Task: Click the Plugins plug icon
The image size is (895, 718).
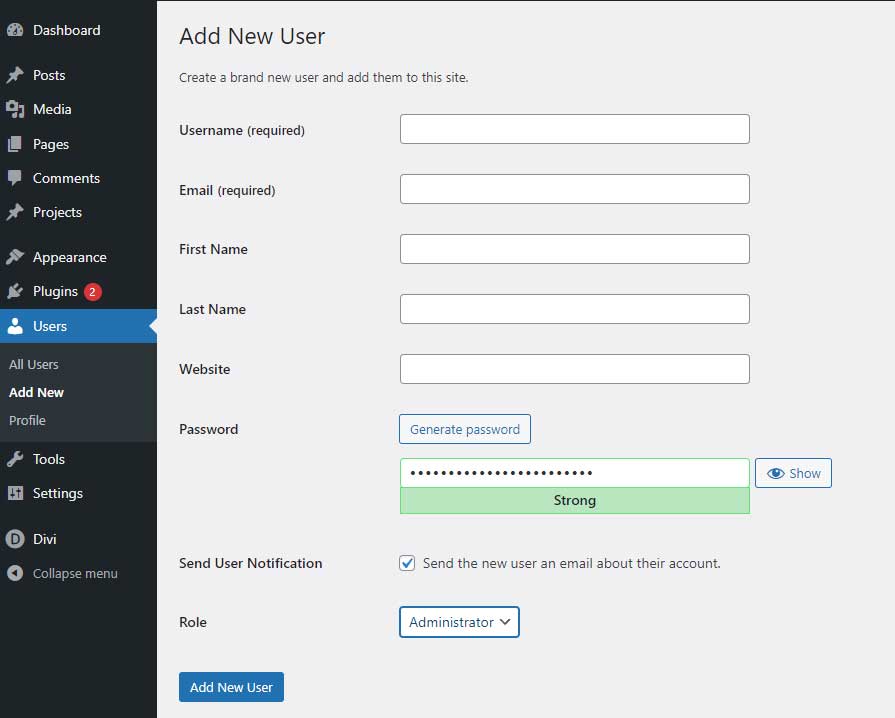Action: (17, 291)
